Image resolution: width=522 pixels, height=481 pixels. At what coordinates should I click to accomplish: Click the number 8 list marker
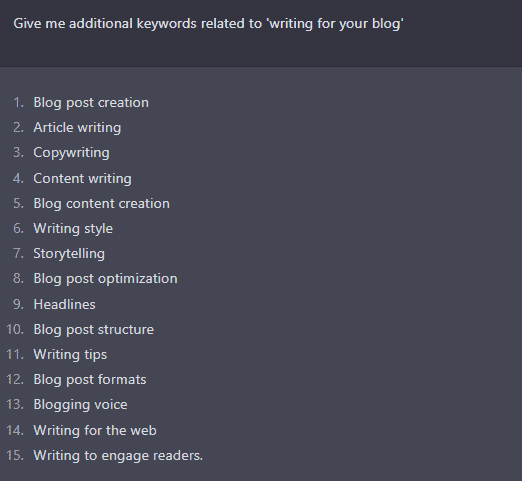pyautogui.click(x=18, y=279)
